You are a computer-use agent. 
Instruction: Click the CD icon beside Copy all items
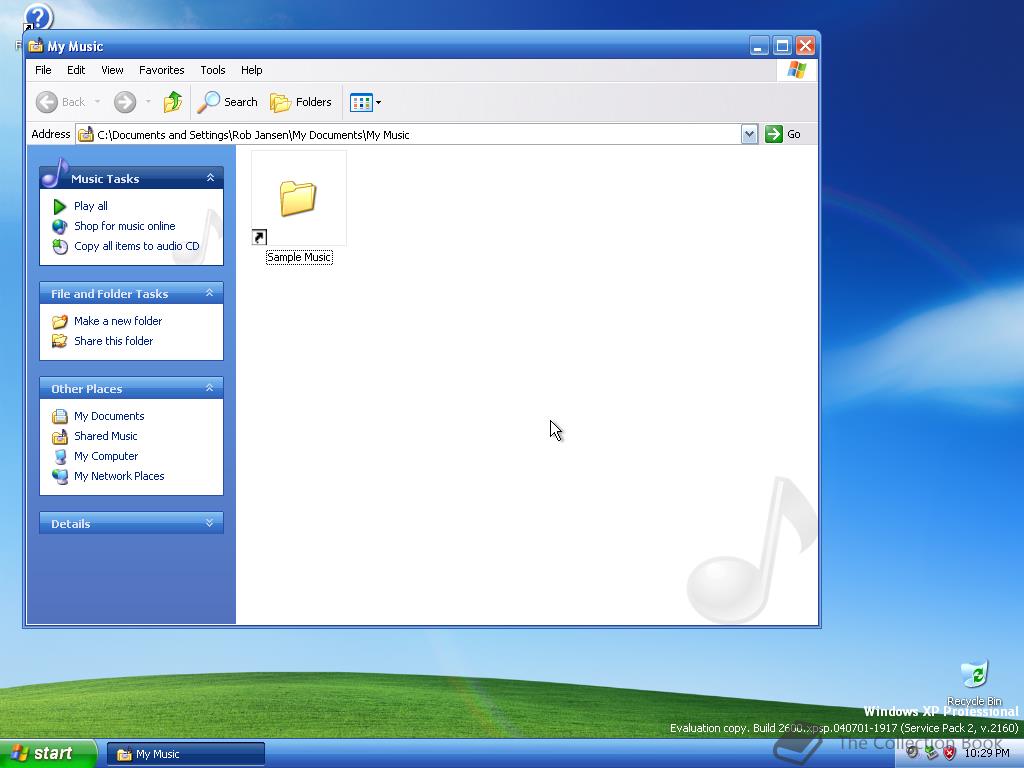click(59, 247)
